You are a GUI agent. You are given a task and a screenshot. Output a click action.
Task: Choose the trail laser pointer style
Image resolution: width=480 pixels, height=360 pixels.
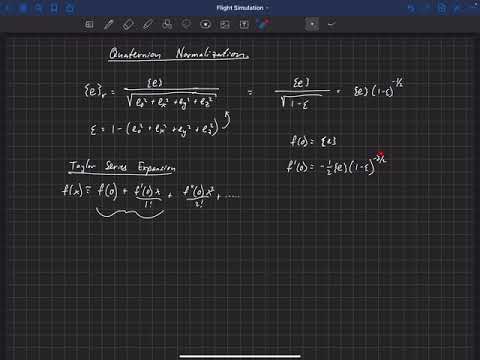click(331, 24)
